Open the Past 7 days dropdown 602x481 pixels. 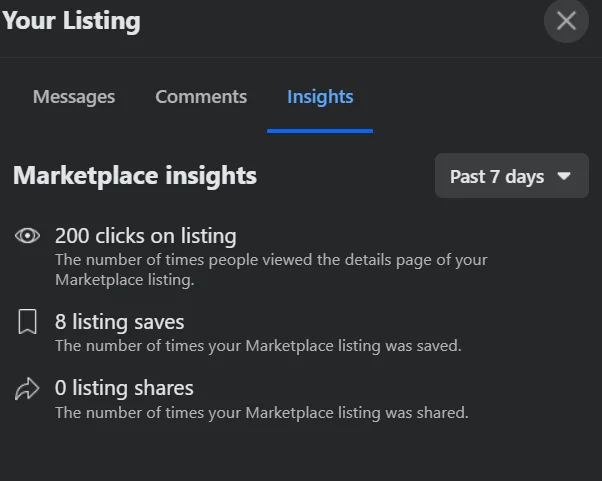(x=512, y=176)
